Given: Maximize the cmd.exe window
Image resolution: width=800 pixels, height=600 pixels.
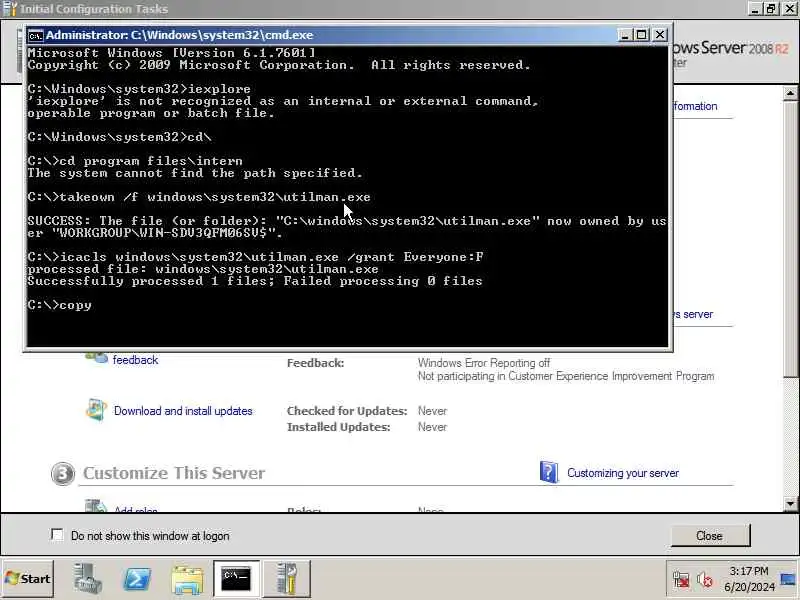Looking at the screenshot, I should click(x=642, y=35).
